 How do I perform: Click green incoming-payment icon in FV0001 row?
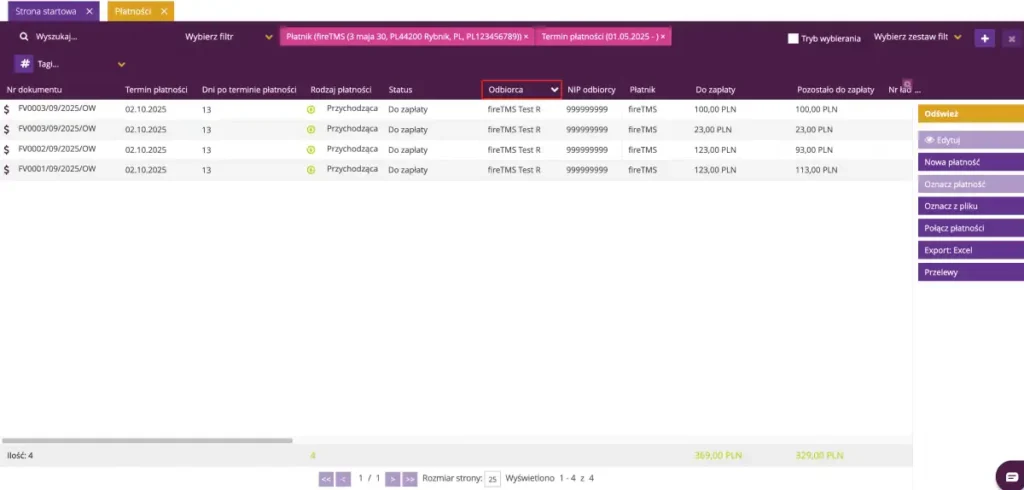[311, 170]
